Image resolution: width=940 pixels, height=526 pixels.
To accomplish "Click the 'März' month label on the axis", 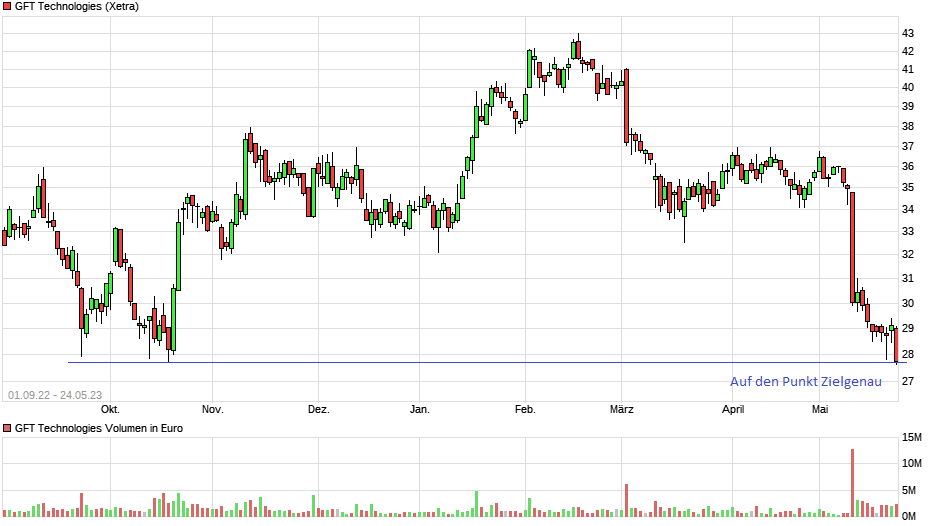I will coord(622,410).
